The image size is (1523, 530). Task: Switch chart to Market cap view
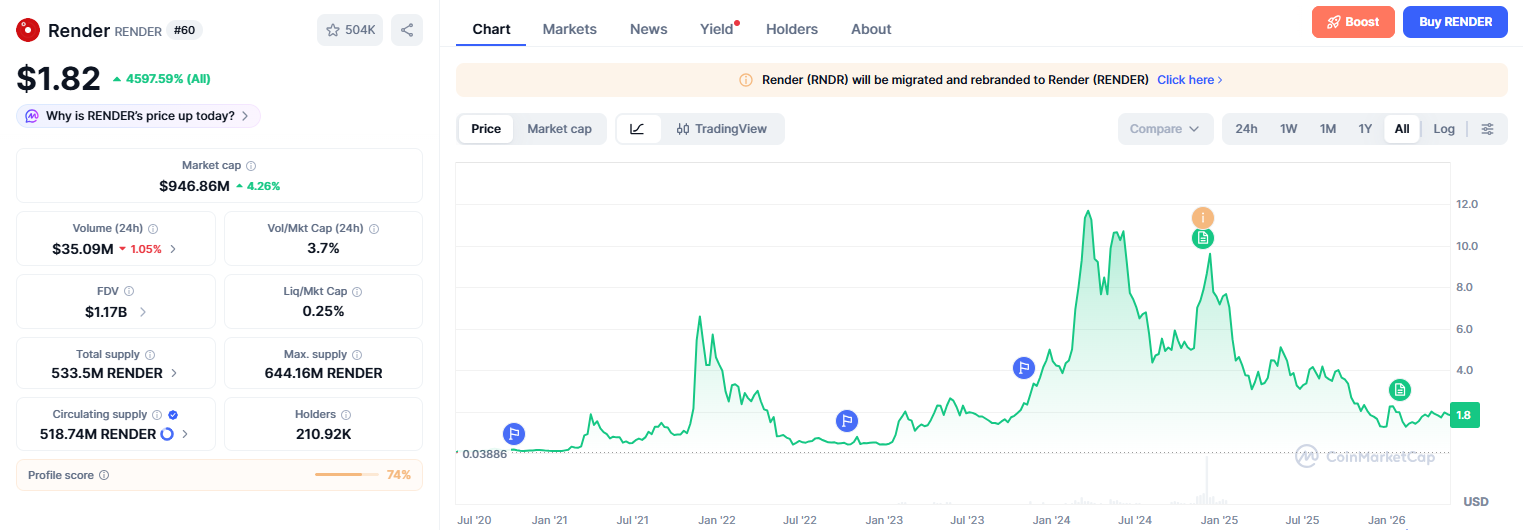559,129
